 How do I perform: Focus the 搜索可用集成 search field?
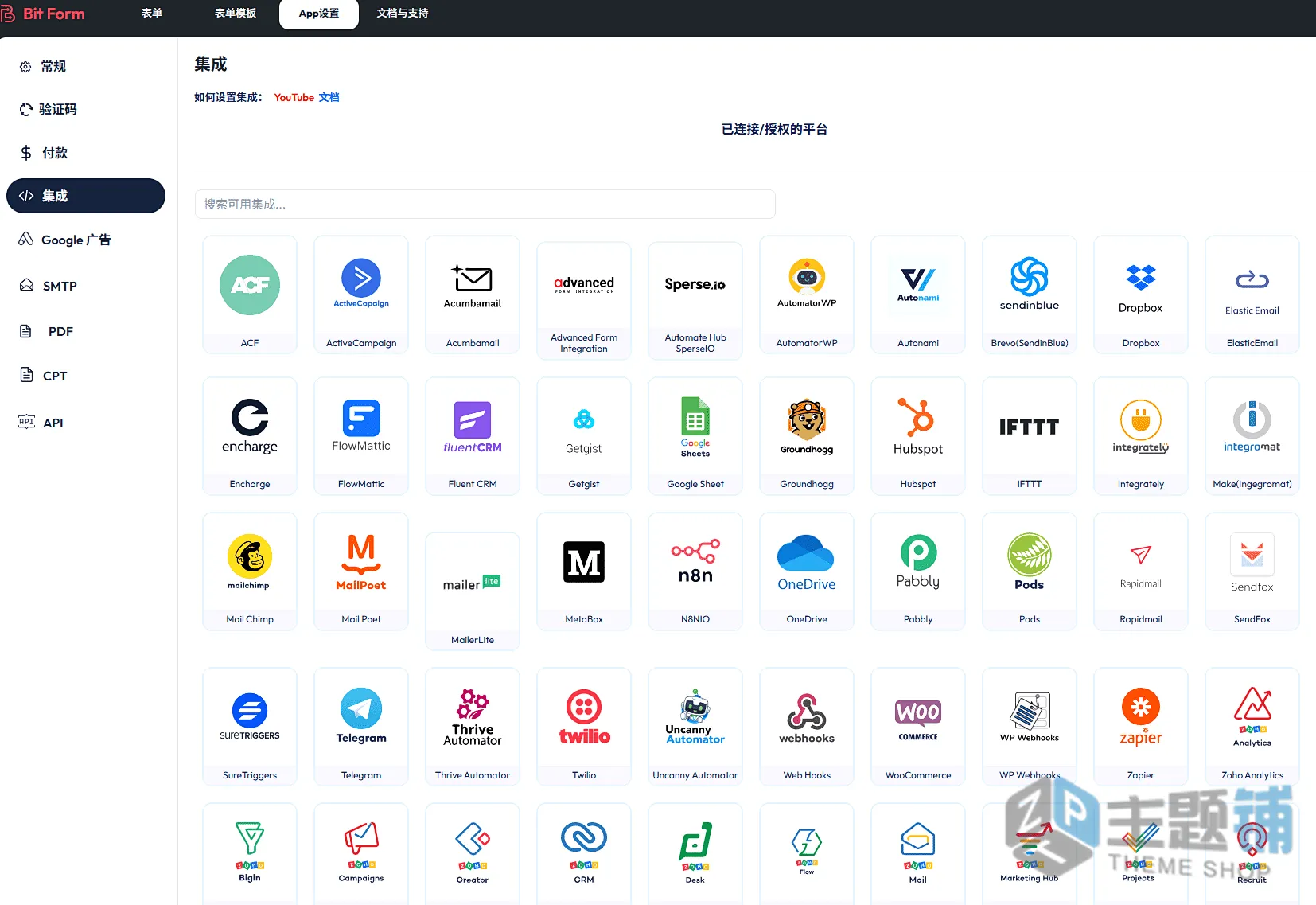(485, 204)
